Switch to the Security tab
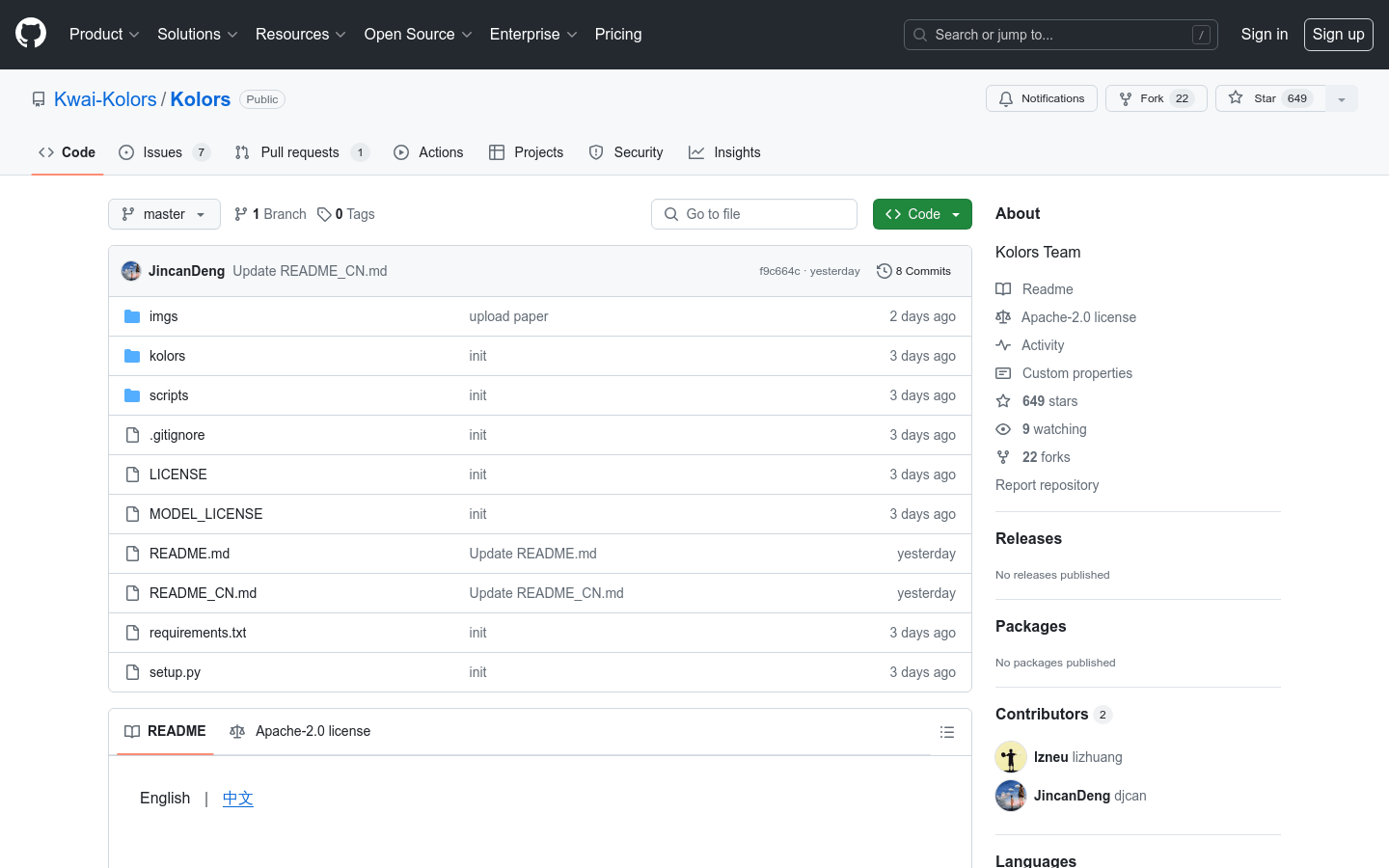The height and width of the screenshot is (868, 1389). [626, 152]
